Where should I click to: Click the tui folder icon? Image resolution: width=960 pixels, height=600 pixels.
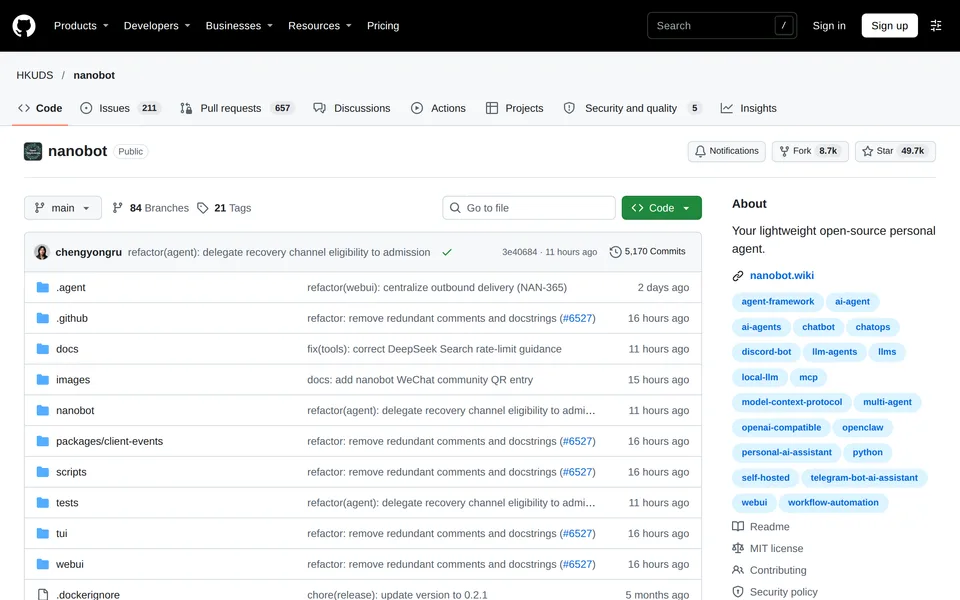[x=42, y=533]
